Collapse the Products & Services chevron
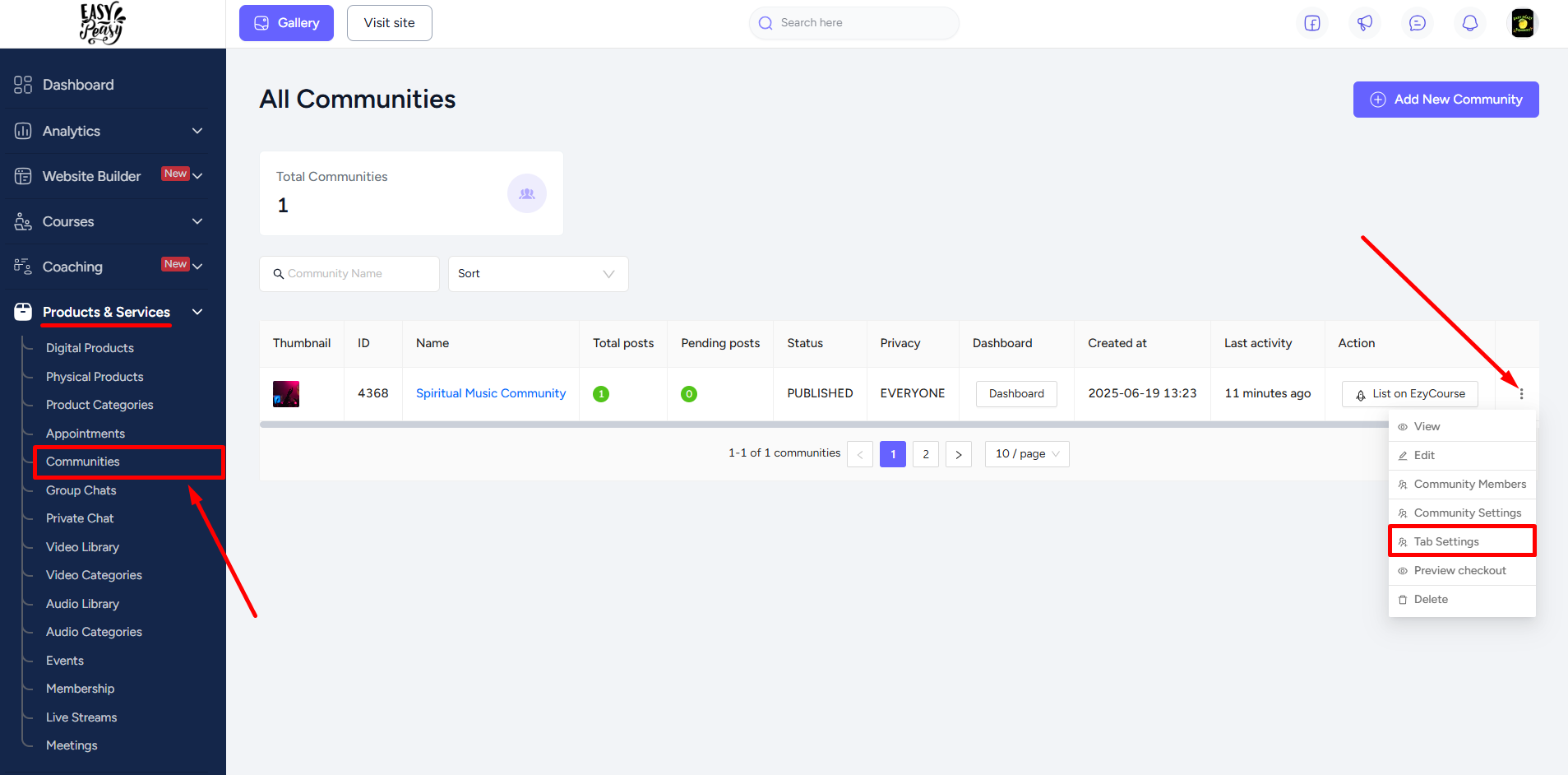This screenshot has width=1568, height=775. 197,312
